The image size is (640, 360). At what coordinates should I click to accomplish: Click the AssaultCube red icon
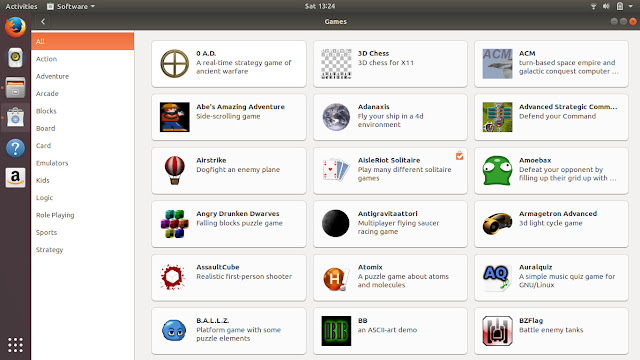[174, 278]
